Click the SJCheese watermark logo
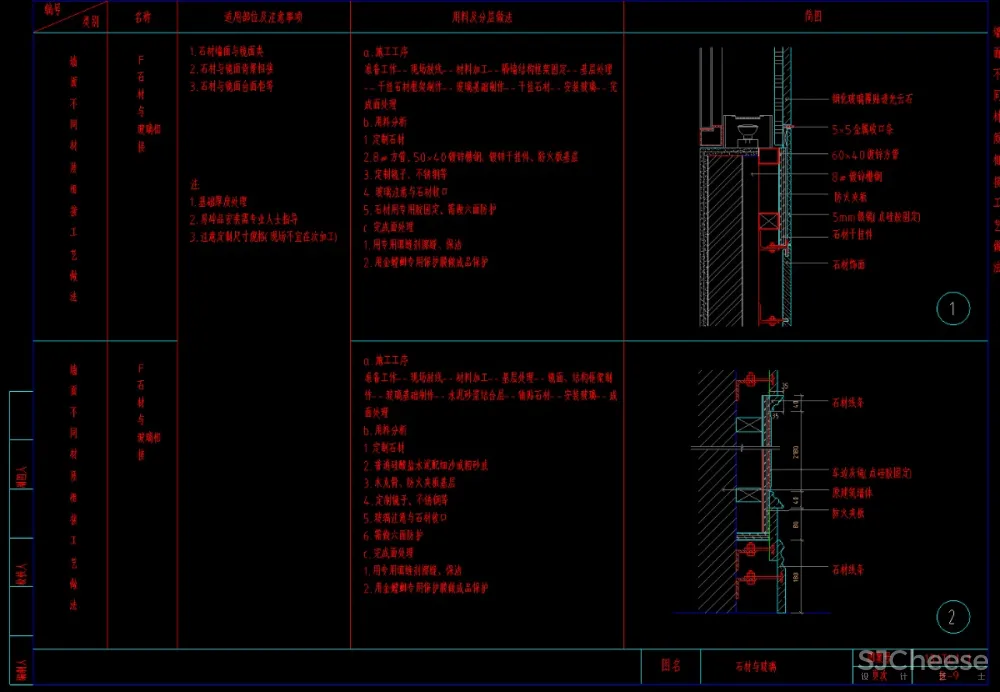This screenshot has width=1000, height=692. click(x=922, y=660)
